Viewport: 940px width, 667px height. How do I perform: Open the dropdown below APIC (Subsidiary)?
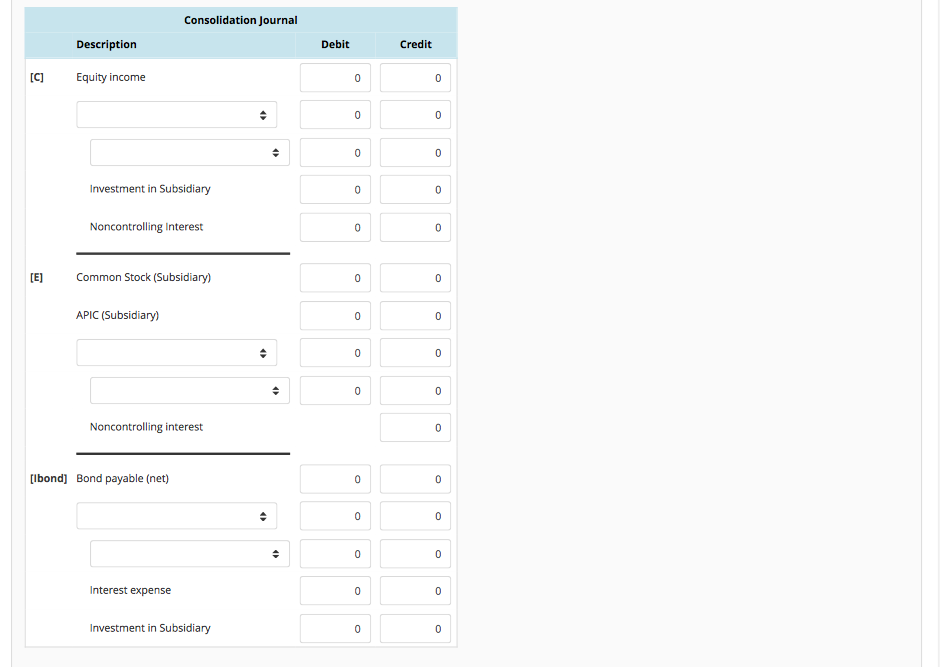pos(176,352)
